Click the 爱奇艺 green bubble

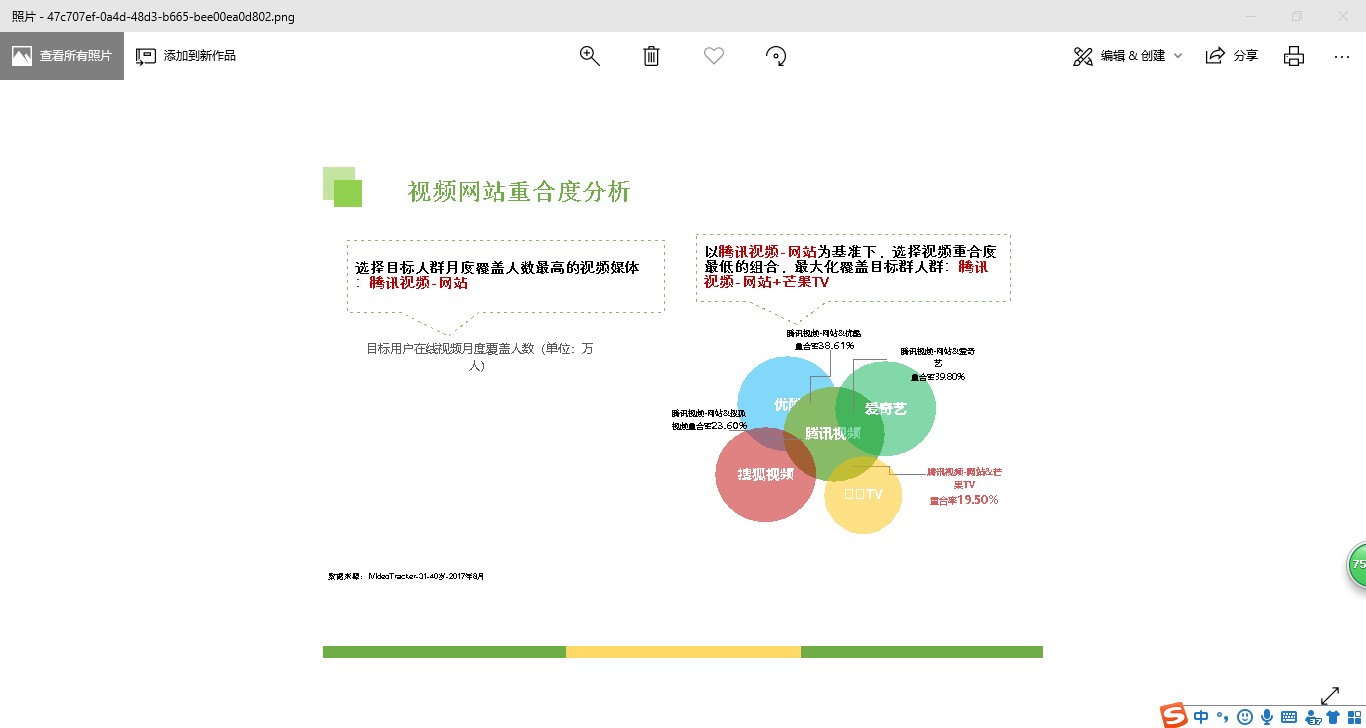pos(887,408)
